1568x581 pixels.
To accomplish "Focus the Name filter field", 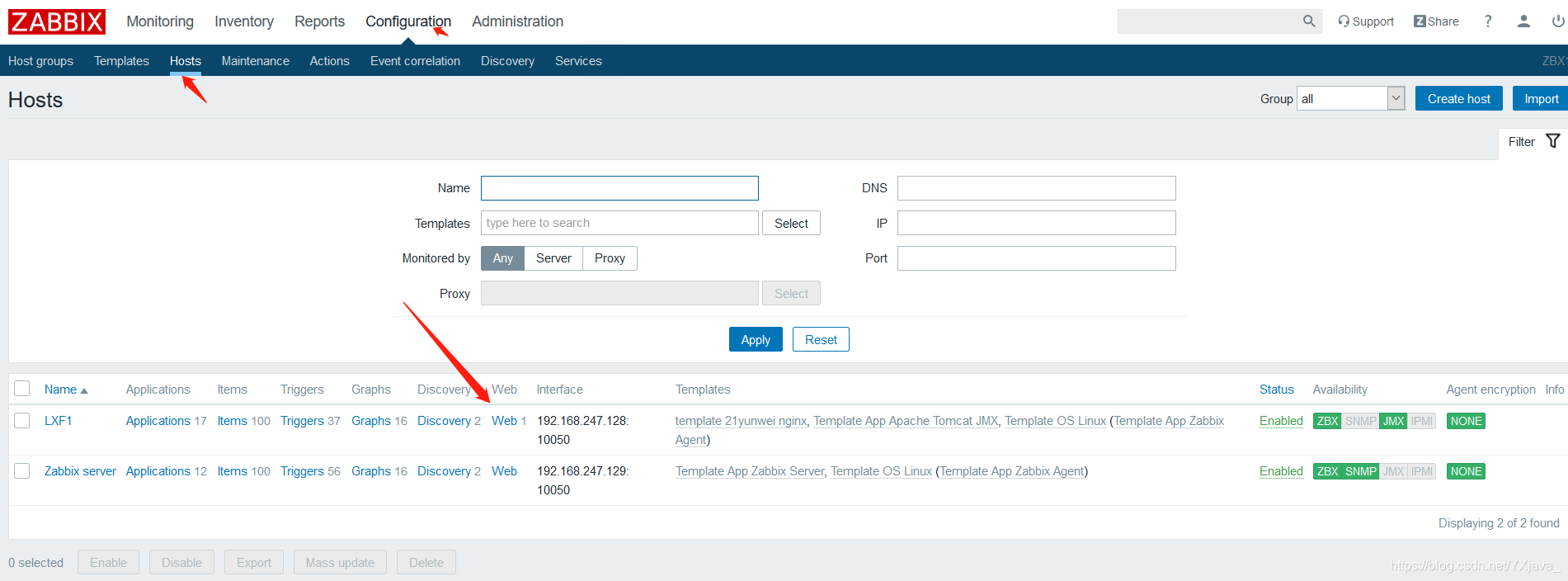I will tap(619, 188).
